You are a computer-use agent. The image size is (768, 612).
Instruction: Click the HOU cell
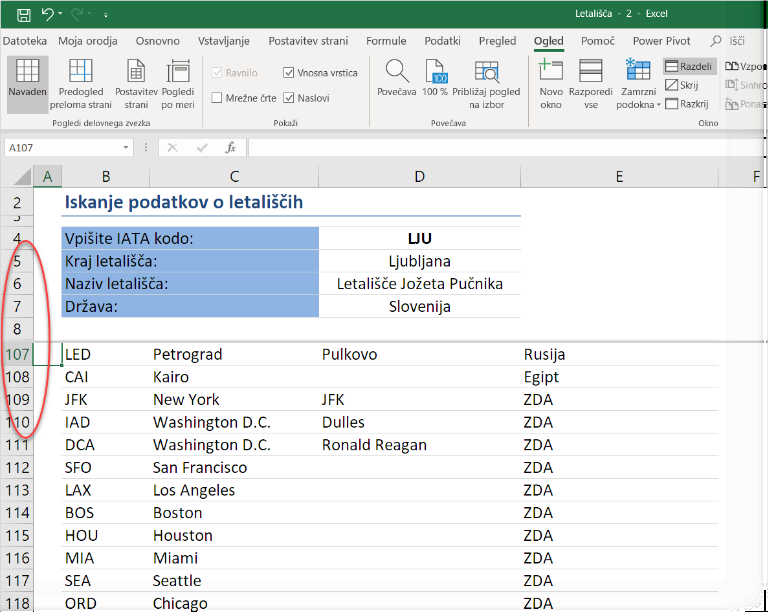pos(106,536)
